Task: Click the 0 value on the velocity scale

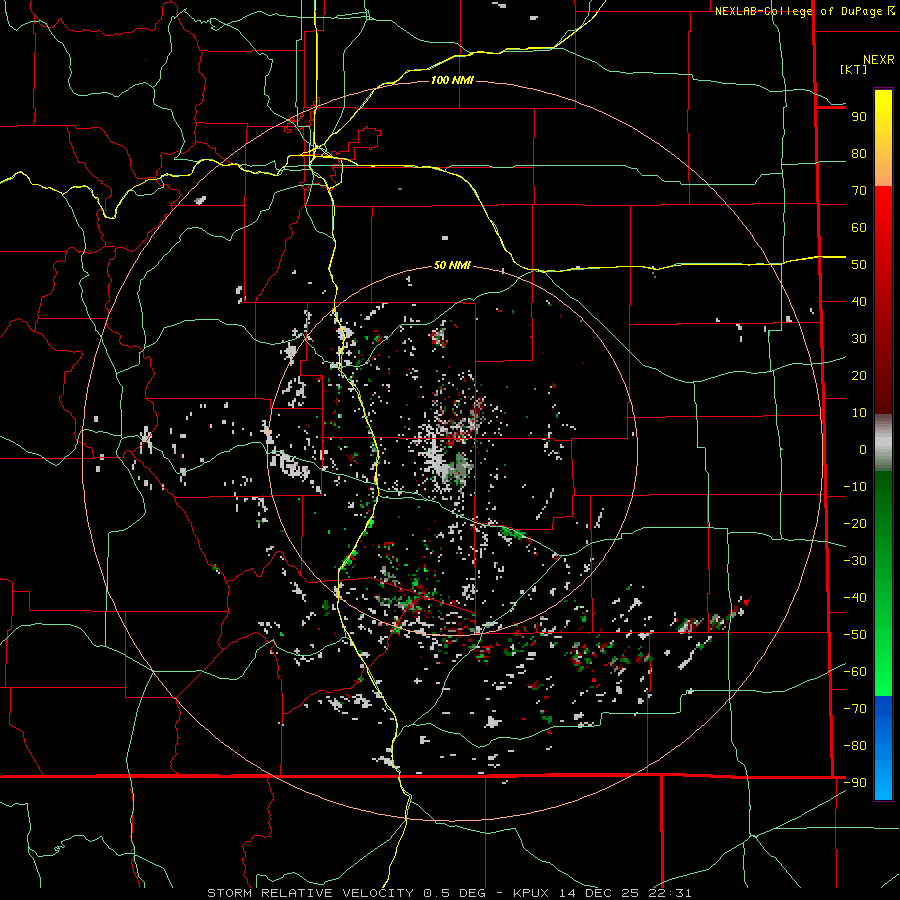Action: (x=863, y=450)
